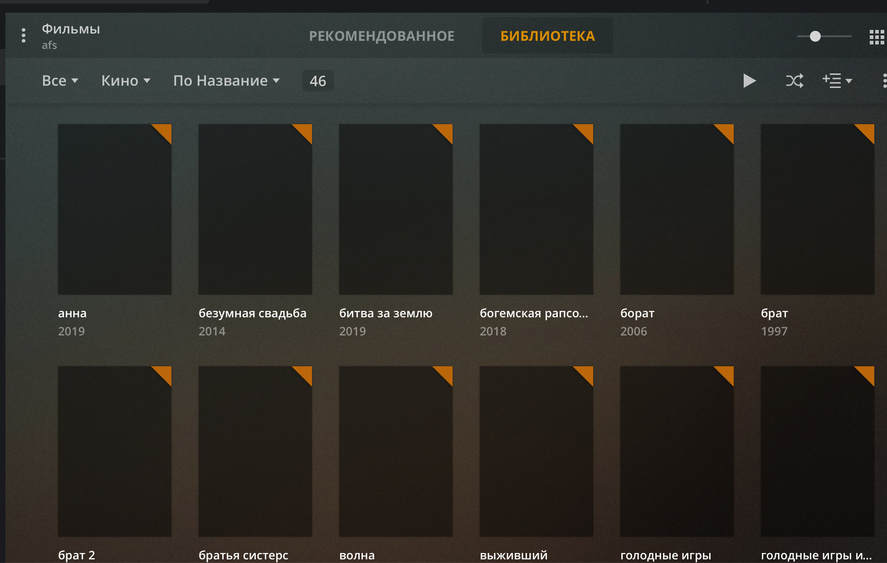Click the 46 item count badge
Viewport: 887px width, 563px height.
coord(317,81)
